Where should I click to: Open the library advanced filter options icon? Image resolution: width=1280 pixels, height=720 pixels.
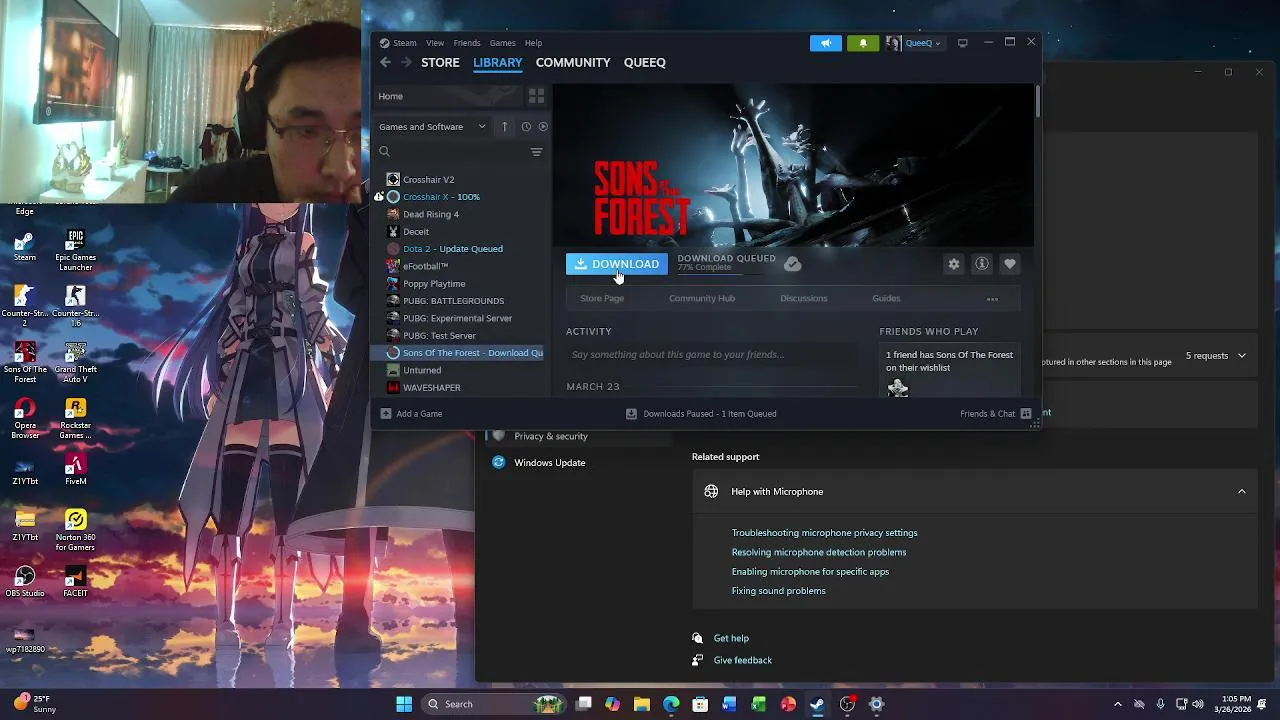pos(536,152)
